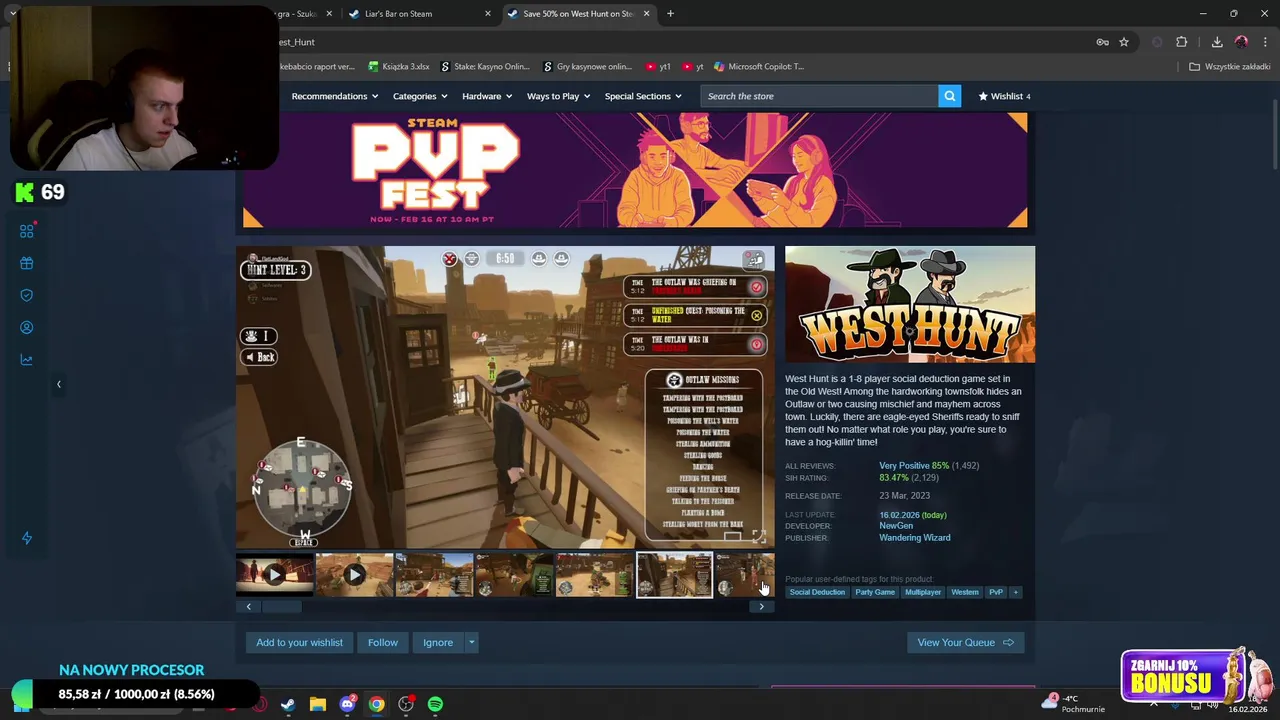Expand the Categories dropdown

pos(420,96)
